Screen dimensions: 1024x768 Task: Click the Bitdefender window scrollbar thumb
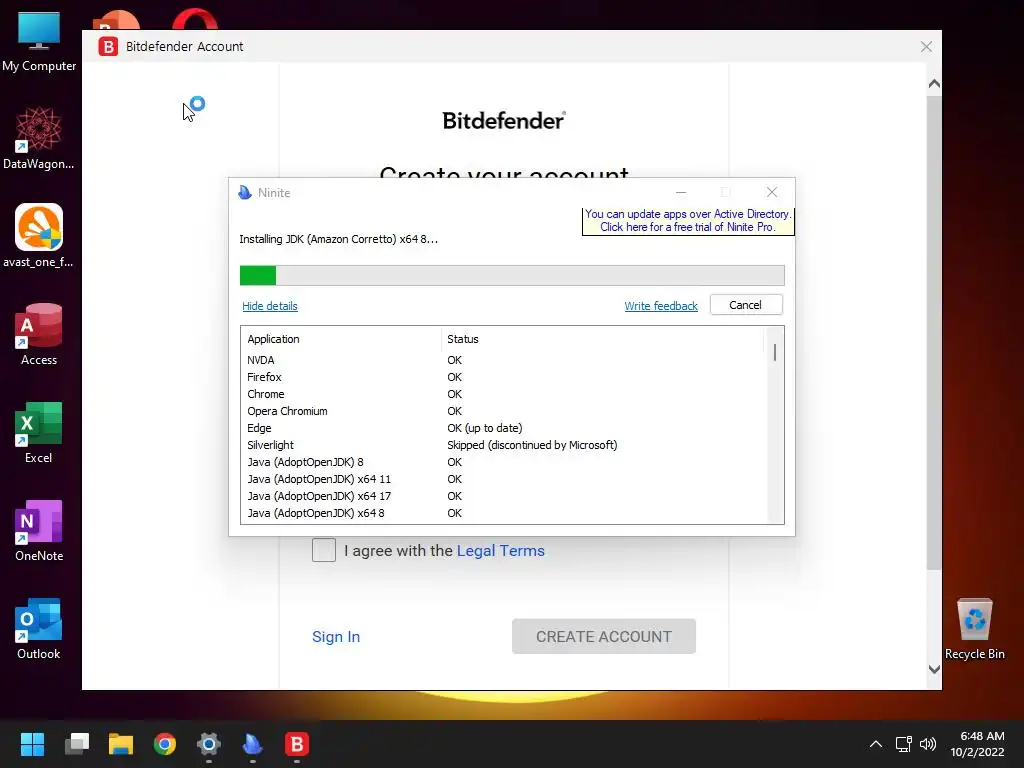coord(934,332)
